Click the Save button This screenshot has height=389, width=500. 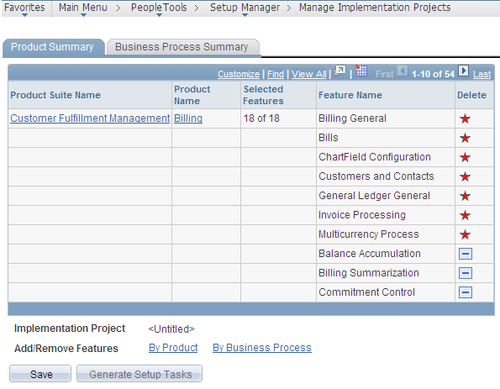[x=40, y=374]
